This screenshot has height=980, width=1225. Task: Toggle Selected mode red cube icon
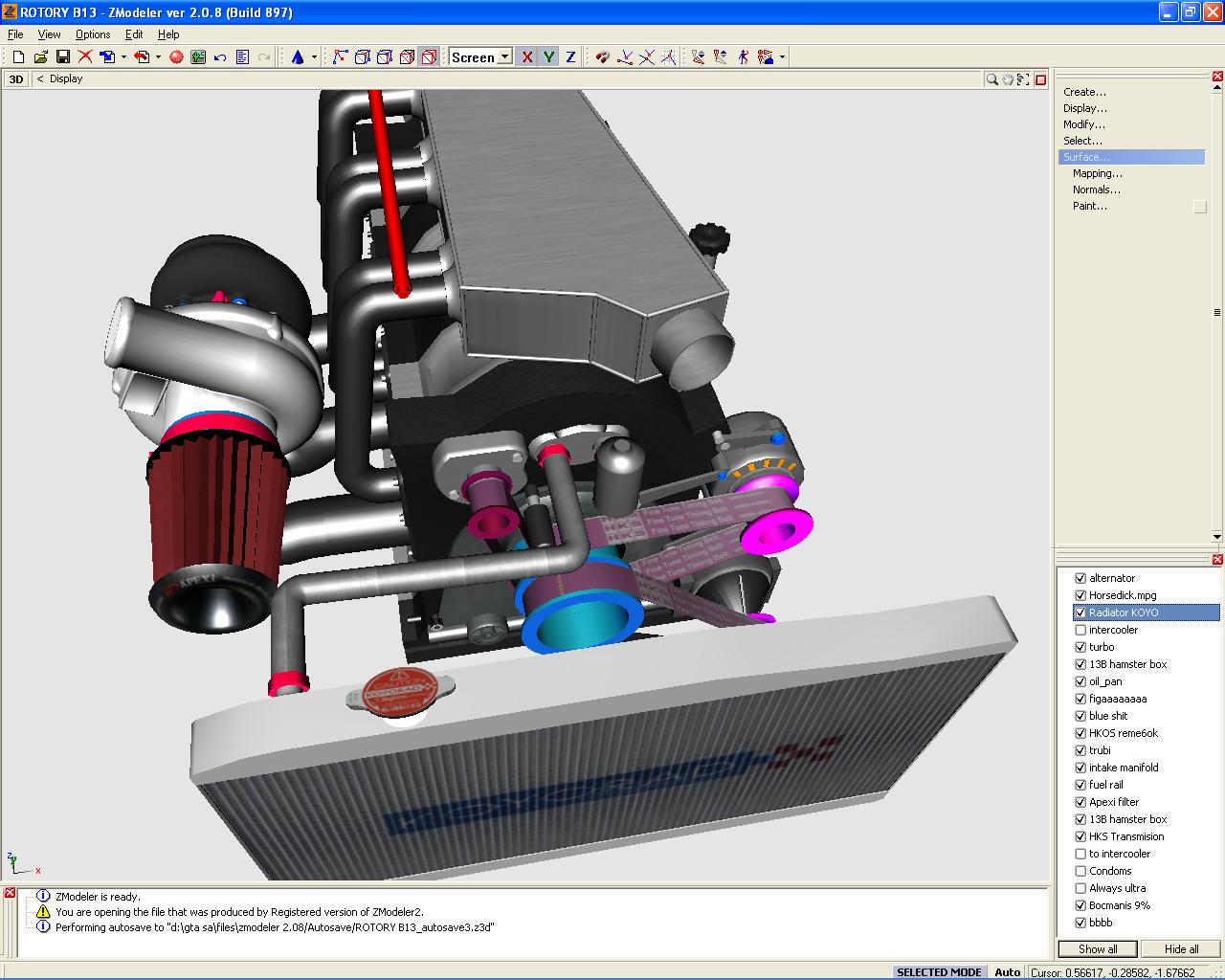[x=429, y=57]
